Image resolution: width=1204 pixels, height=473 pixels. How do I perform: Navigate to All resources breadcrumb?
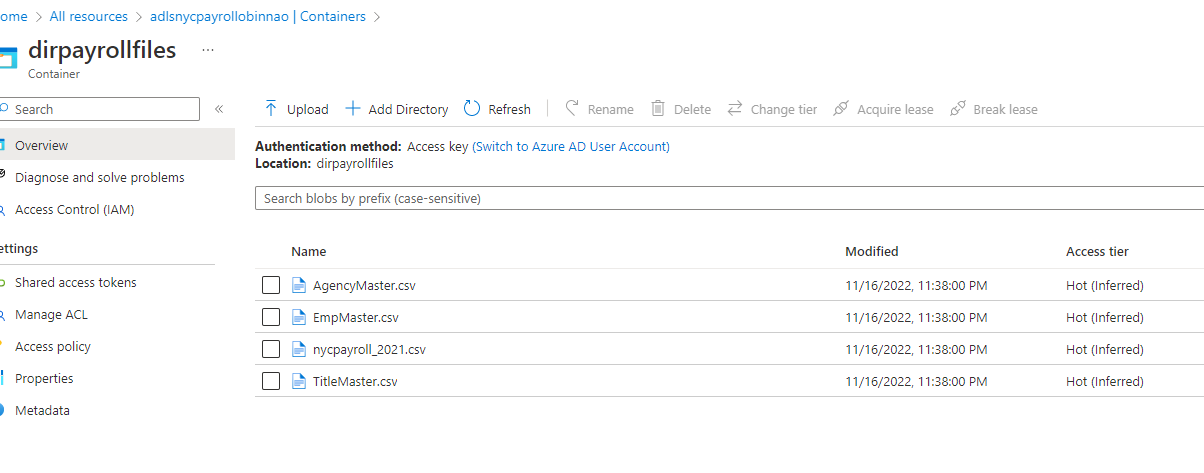(x=87, y=17)
